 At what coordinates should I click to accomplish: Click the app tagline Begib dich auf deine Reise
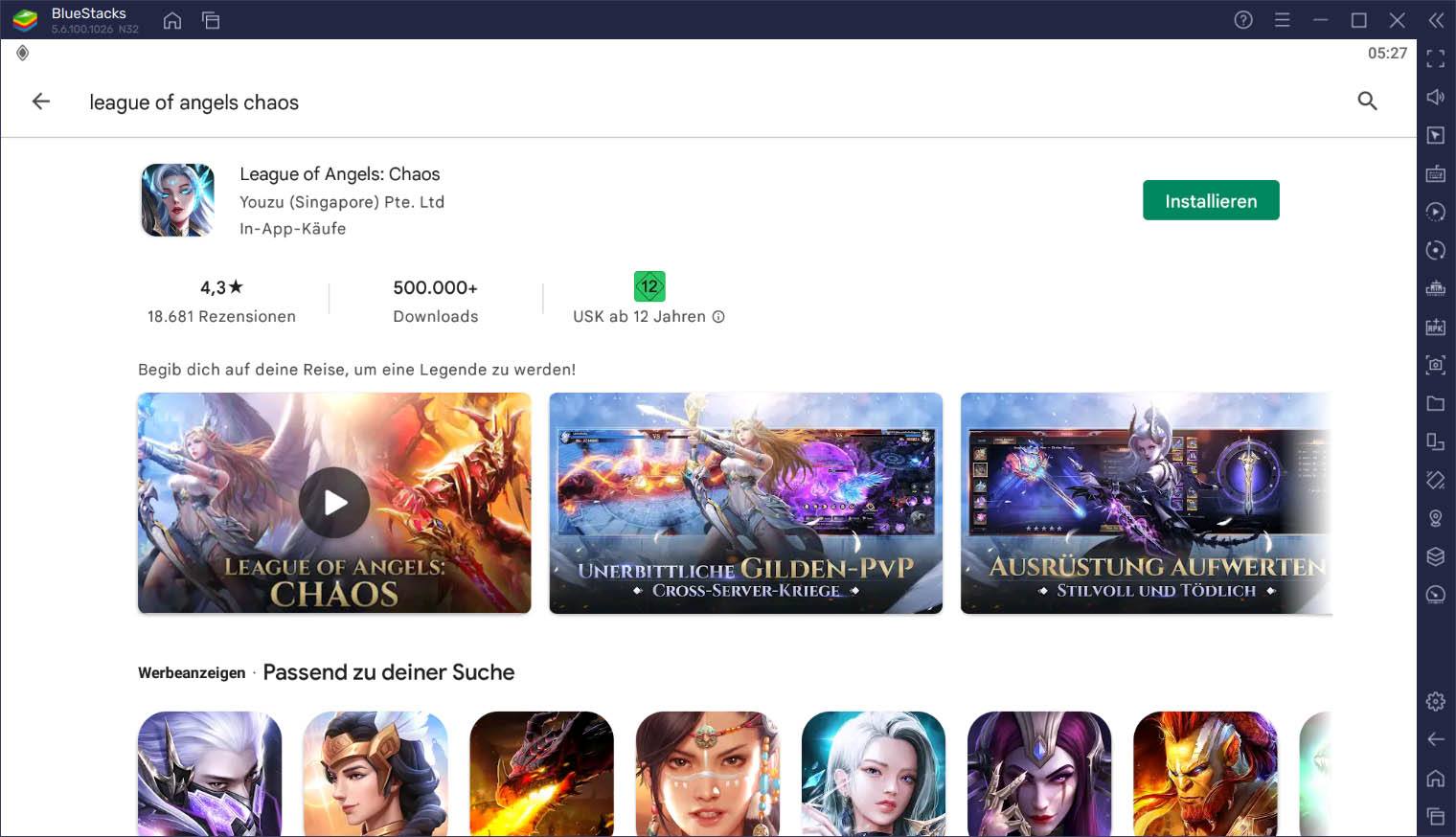(x=356, y=370)
